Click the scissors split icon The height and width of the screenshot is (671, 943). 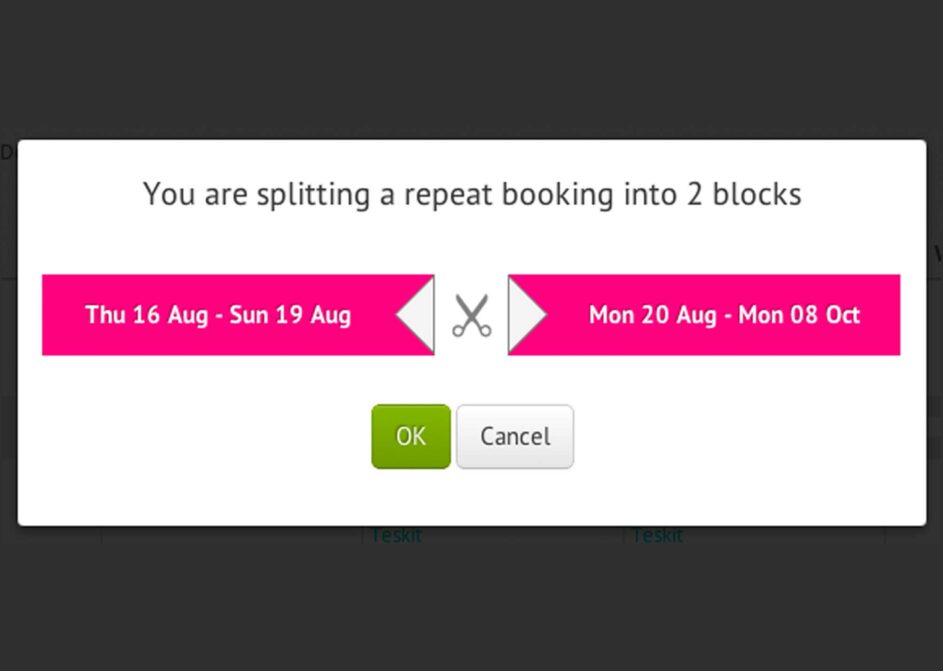[x=472, y=316]
